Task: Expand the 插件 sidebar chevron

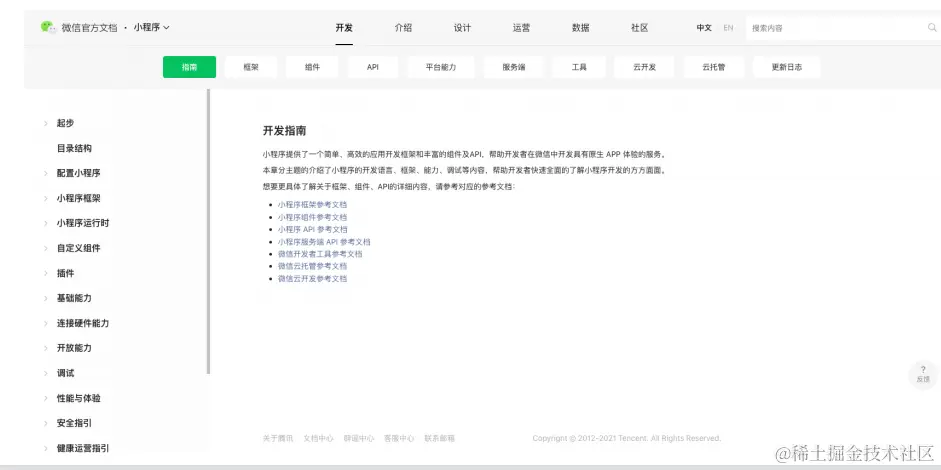Action: pyautogui.click(x=46, y=273)
